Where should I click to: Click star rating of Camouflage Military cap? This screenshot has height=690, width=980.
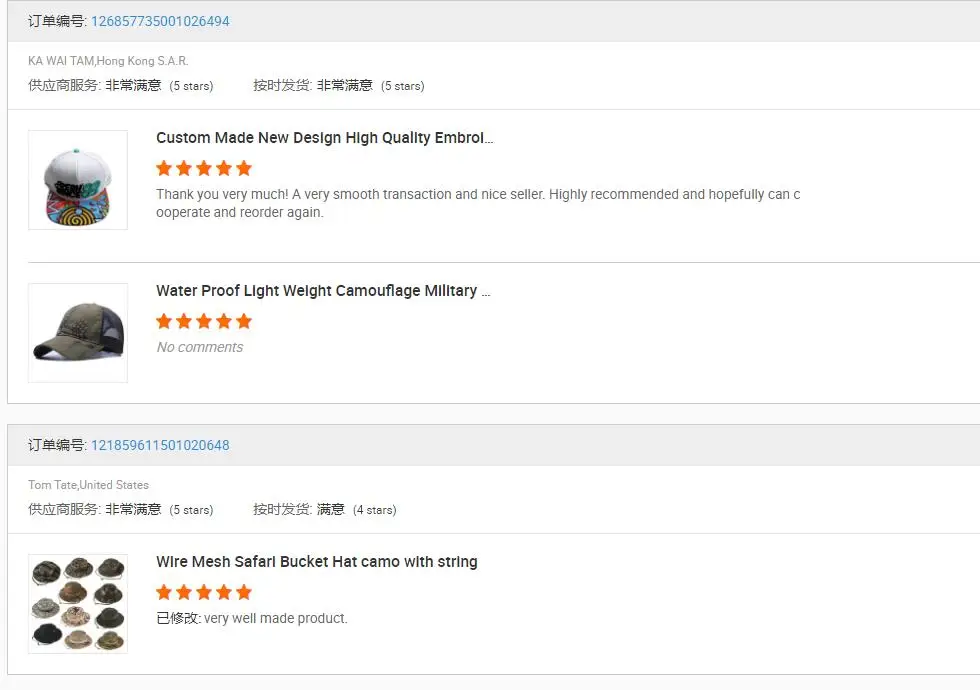coord(204,321)
